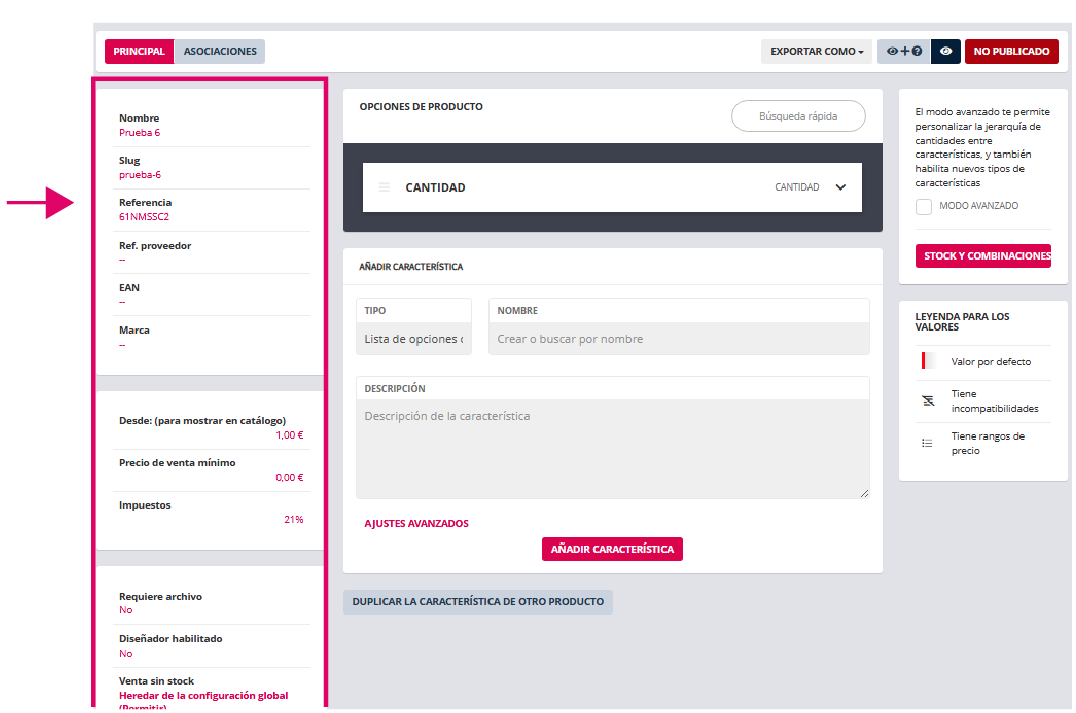Open Stock y Combinaciones
The height and width of the screenshot is (713, 1076).
(x=983, y=256)
